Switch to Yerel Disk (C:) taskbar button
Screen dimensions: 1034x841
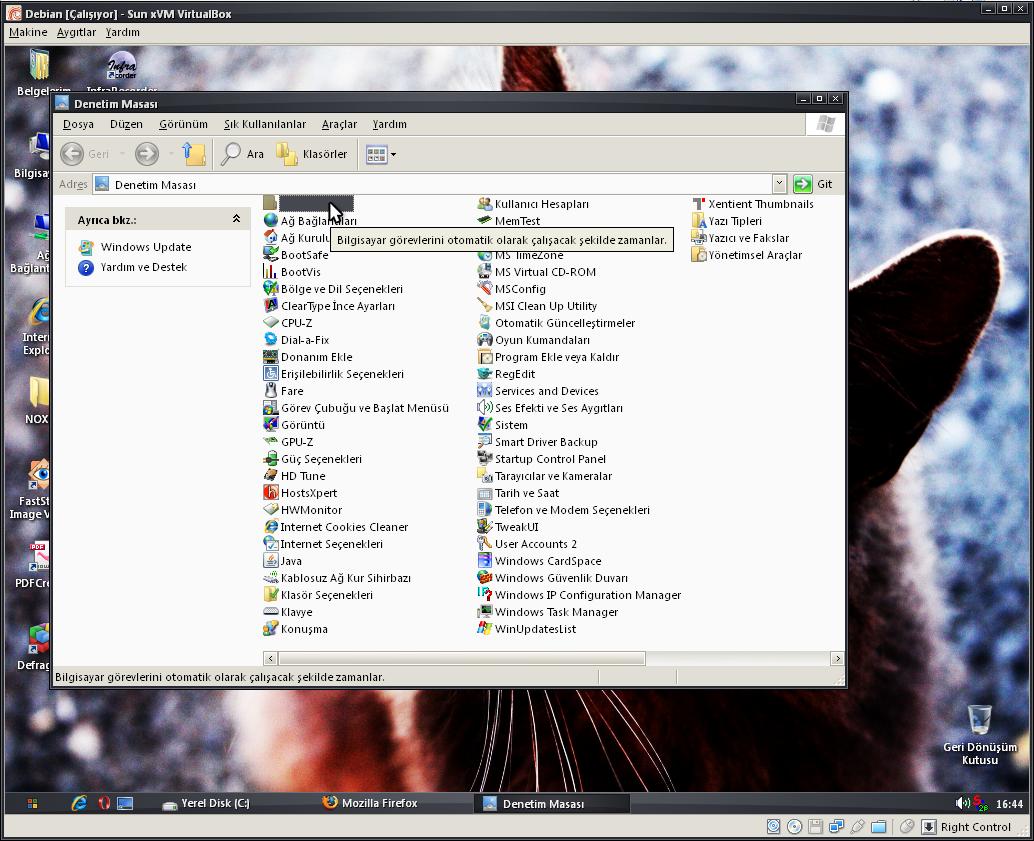[206, 803]
